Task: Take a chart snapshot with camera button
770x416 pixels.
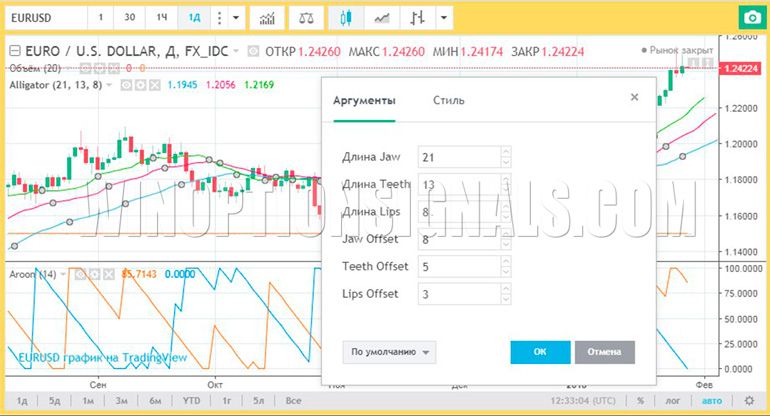Action: tap(750, 18)
